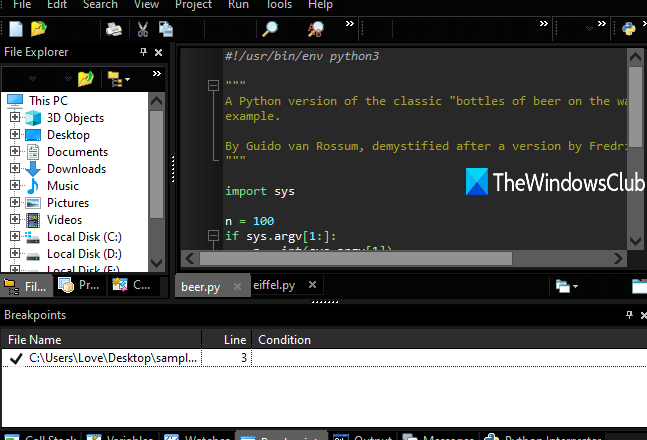This screenshot has width=647, height=440.
Task: Expand the Local Disk (C:) node
Action: (15, 236)
